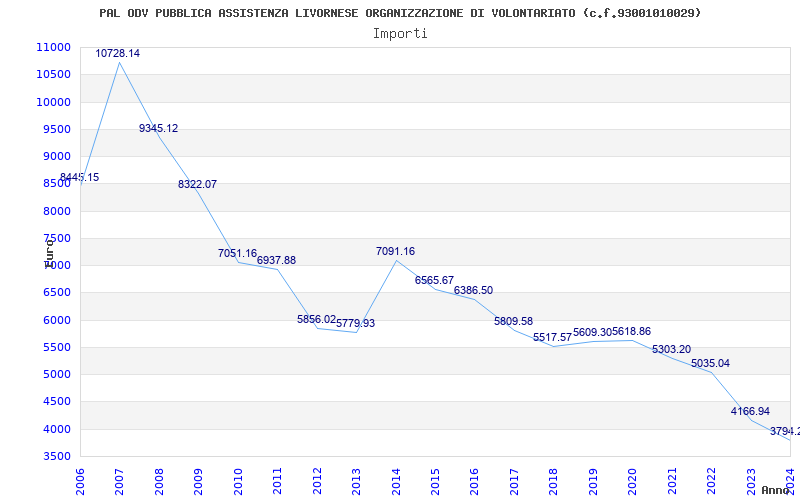This screenshot has height=500, width=800.
Task: Select y-axis tick 10500
Action: click(x=53, y=74)
